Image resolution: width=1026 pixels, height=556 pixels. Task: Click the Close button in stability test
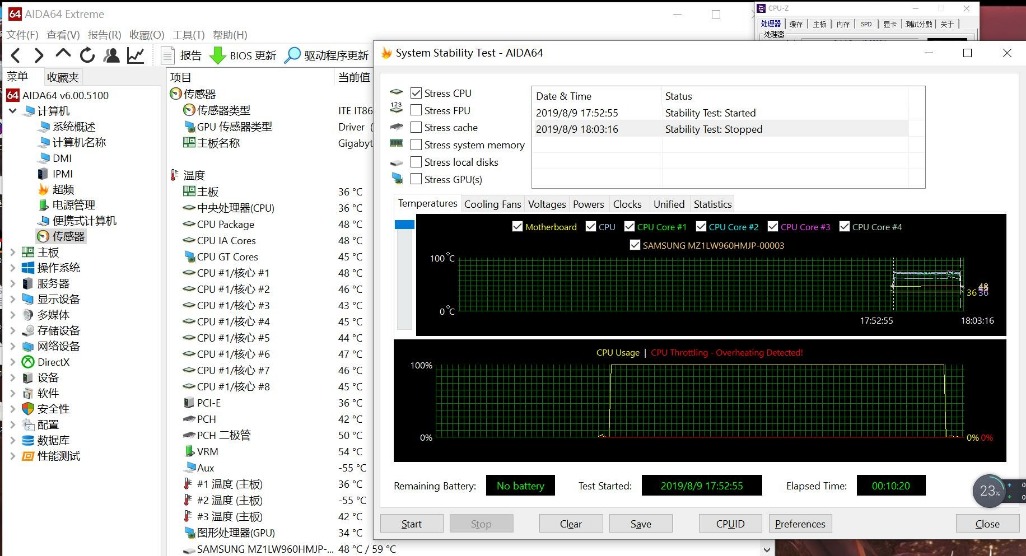point(987,523)
